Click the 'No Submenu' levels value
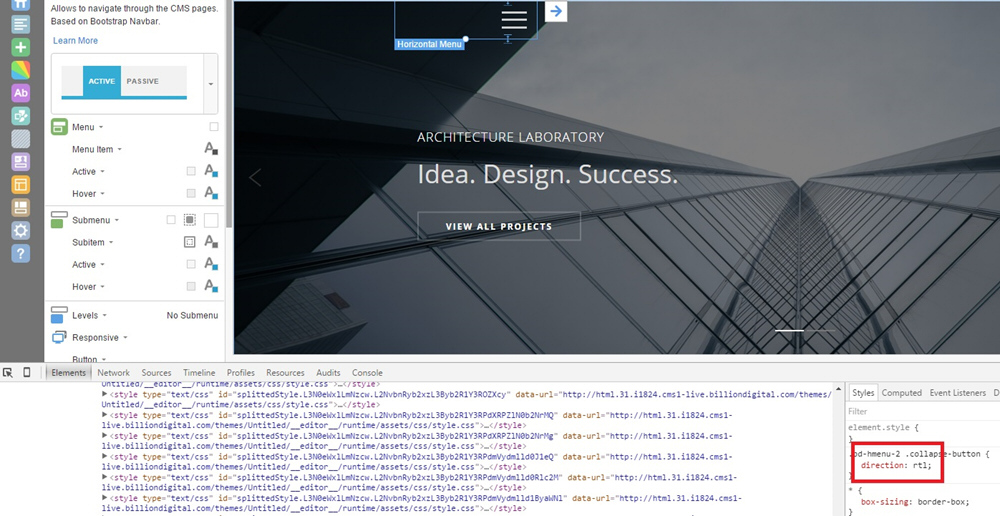Image resolution: width=1000 pixels, height=516 pixels. pos(192,315)
